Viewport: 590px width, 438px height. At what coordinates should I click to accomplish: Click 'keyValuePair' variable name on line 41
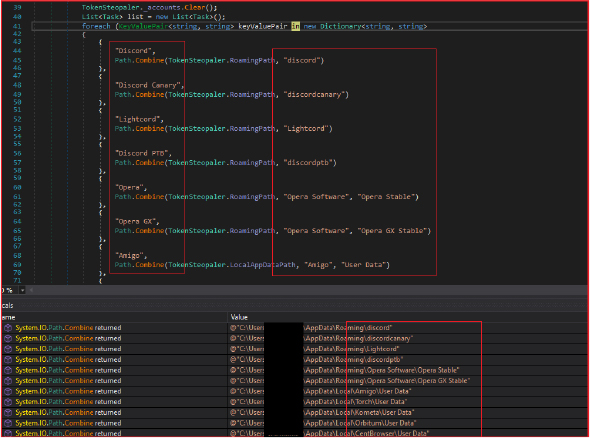point(263,26)
